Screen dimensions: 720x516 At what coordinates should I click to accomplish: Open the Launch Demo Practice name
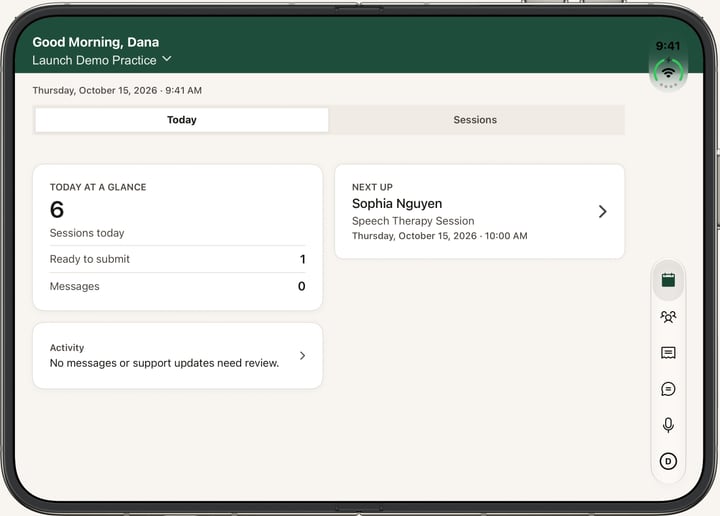click(x=94, y=60)
